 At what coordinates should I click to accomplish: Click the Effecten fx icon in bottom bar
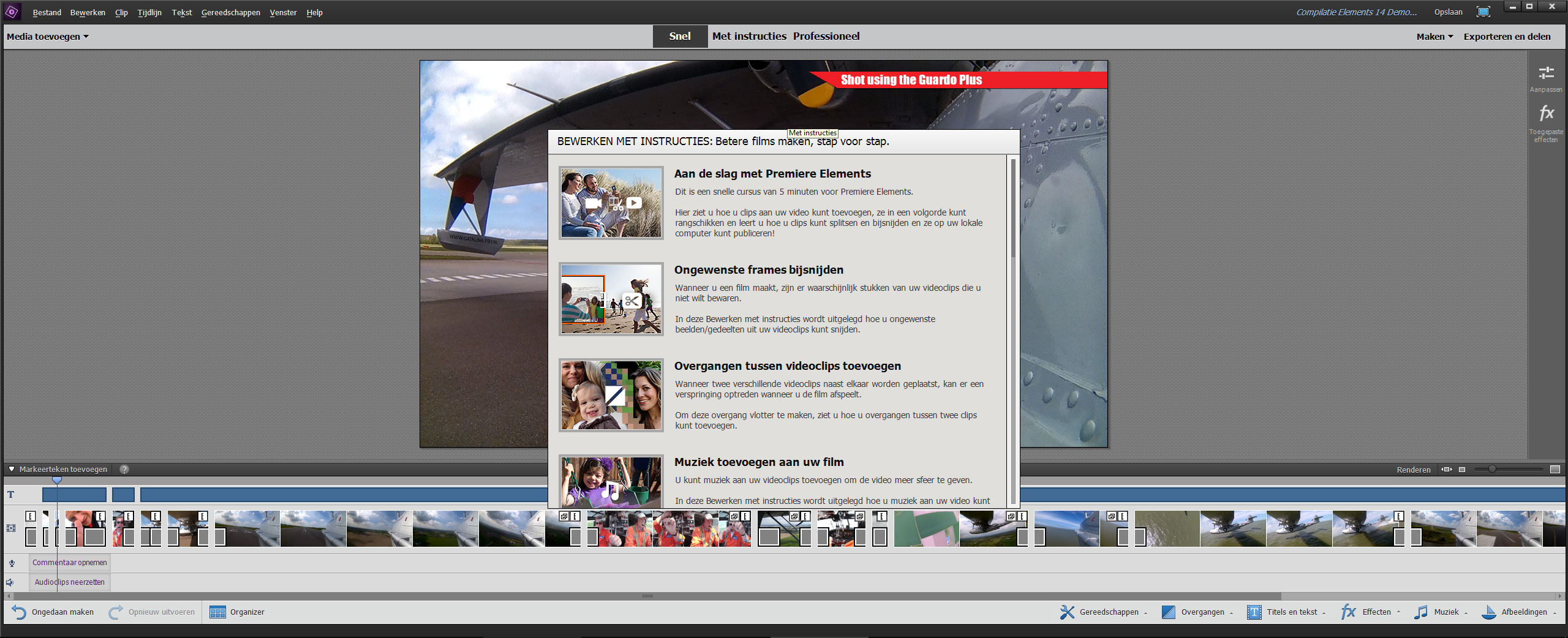click(x=1348, y=612)
